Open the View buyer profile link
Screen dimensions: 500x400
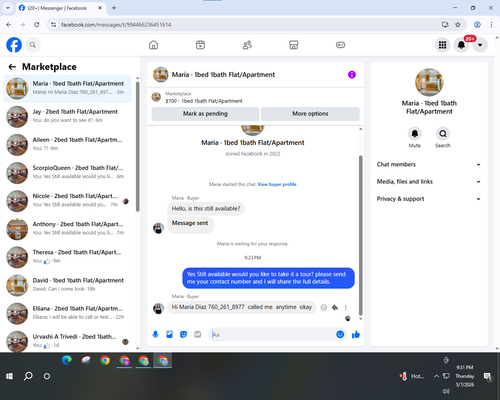pyautogui.click(x=277, y=184)
